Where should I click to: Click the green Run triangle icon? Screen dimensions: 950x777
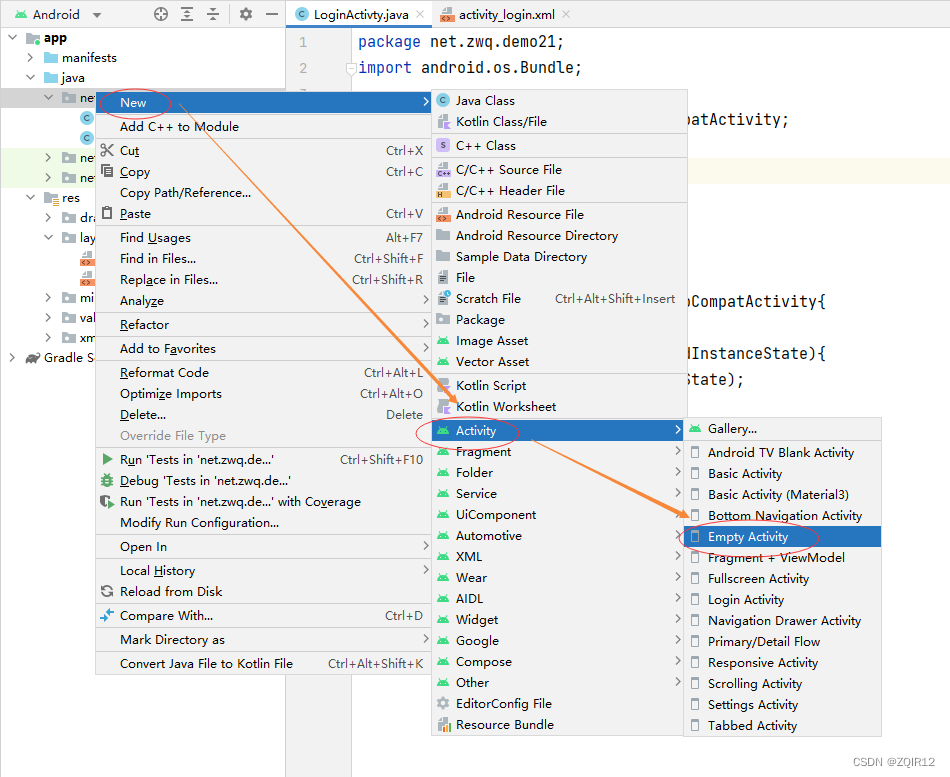(107, 459)
